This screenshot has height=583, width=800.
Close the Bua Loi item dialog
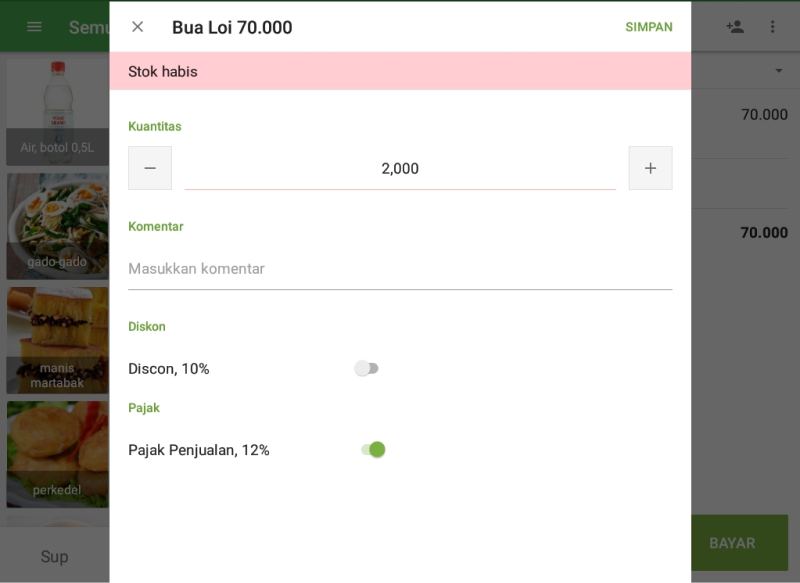136,27
